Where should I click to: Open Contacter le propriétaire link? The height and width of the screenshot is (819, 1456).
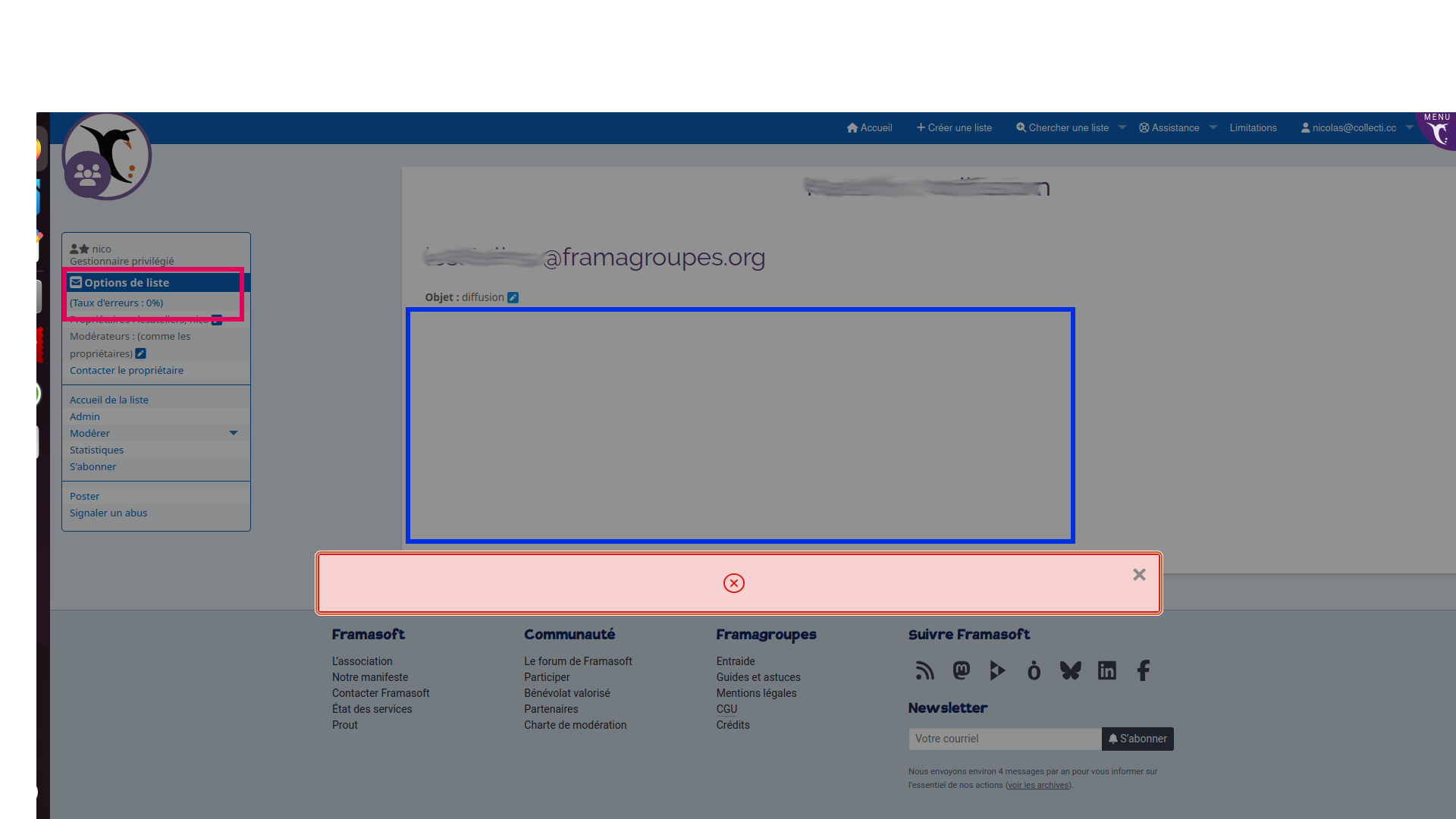tap(127, 370)
